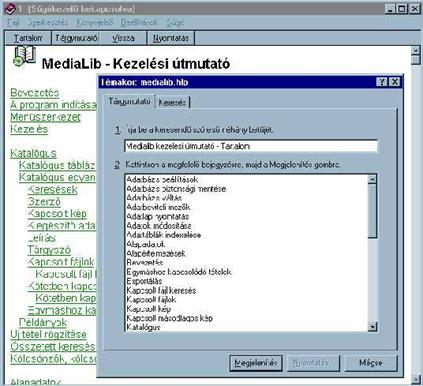The width and height of the screenshot is (423, 386).
Task: Open the Keresések link
Action: pyautogui.click(x=53, y=190)
